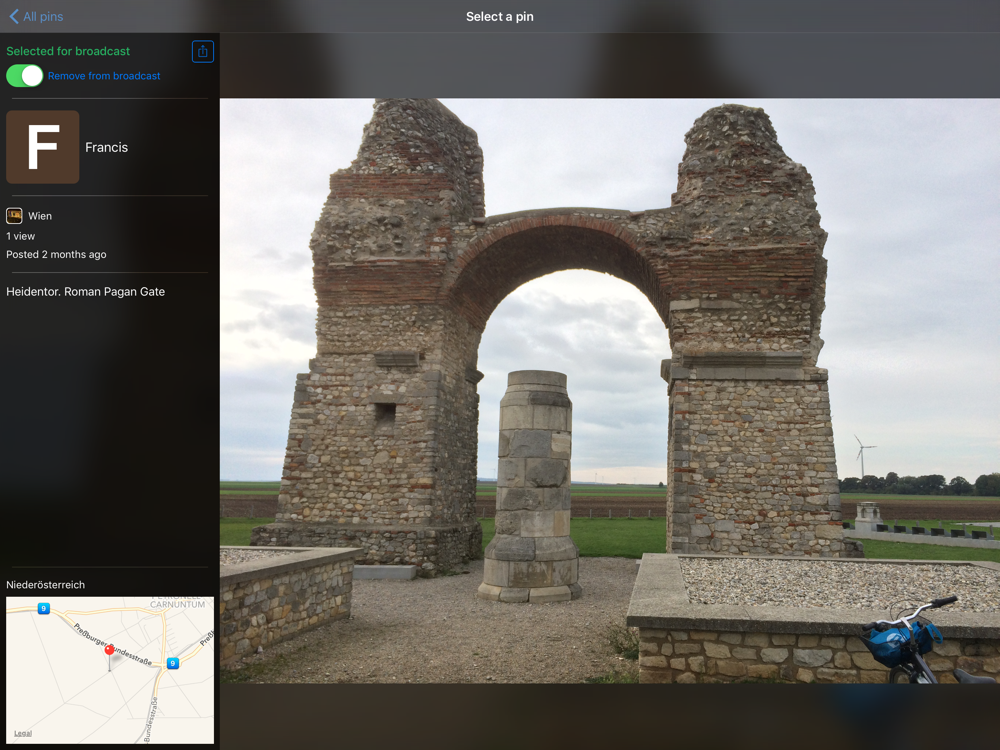Open the Legal link on map
Image resolution: width=1000 pixels, height=750 pixels.
point(23,733)
